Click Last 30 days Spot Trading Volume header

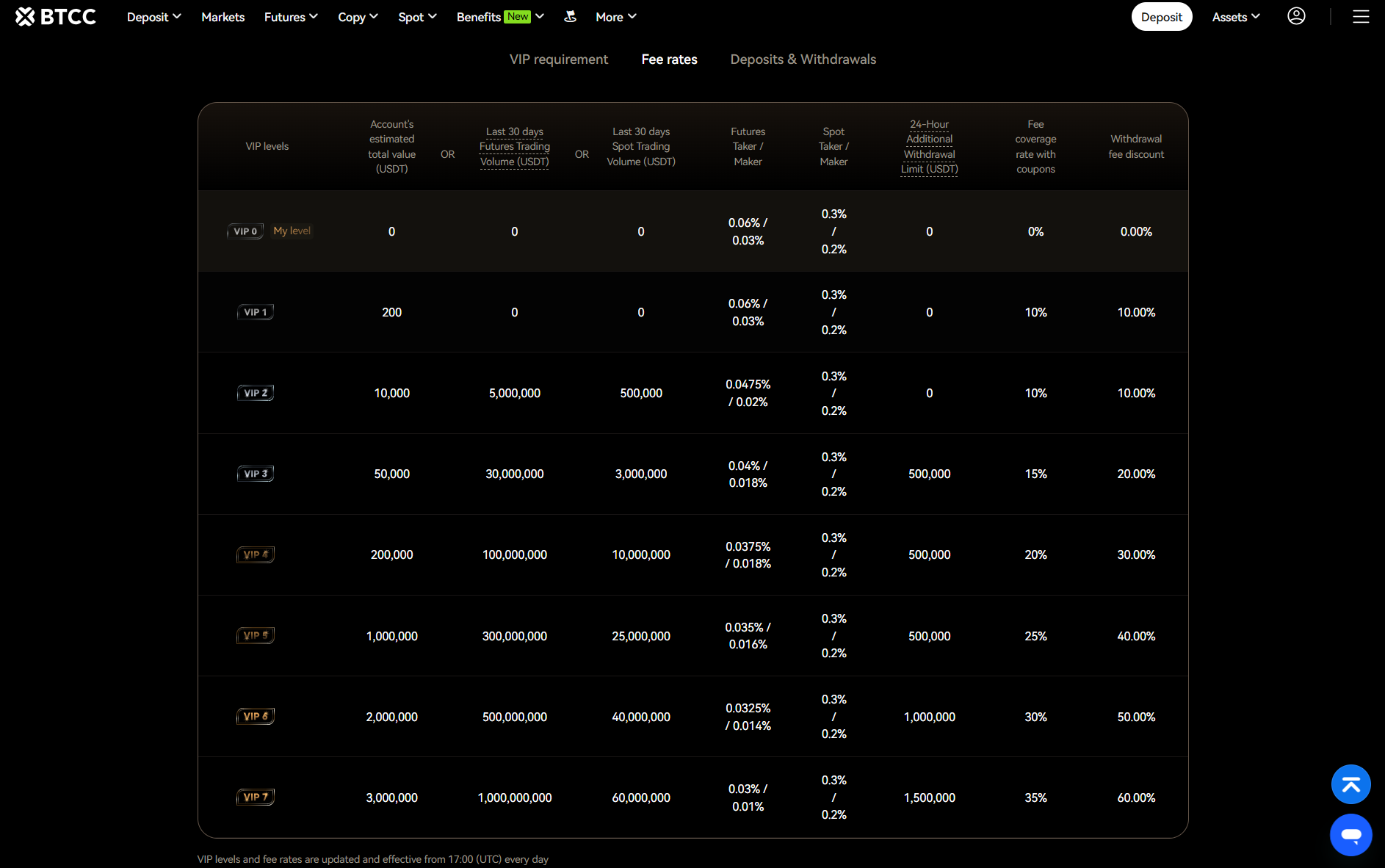pyautogui.click(x=641, y=147)
